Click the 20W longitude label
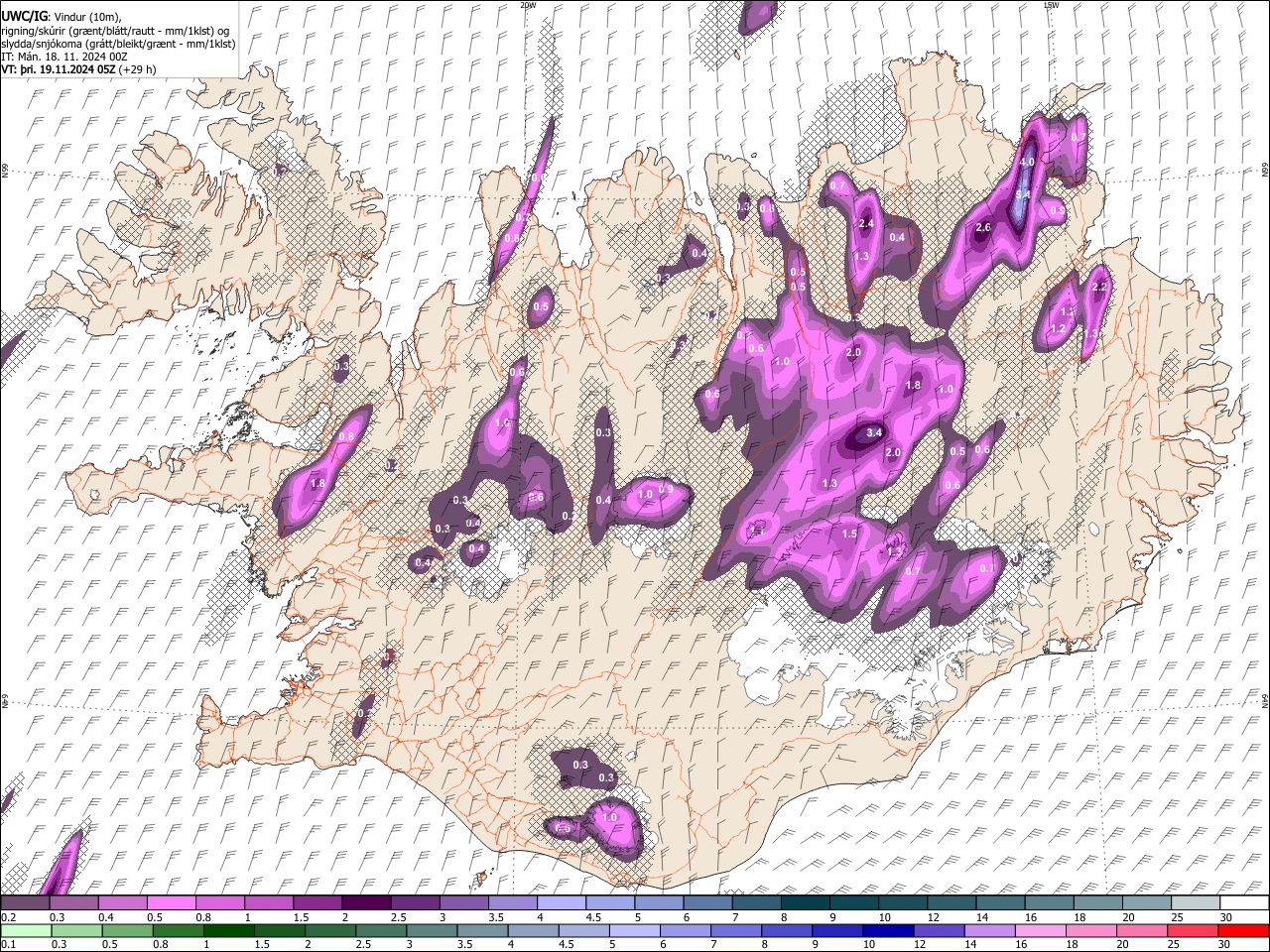 [x=528, y=5]
